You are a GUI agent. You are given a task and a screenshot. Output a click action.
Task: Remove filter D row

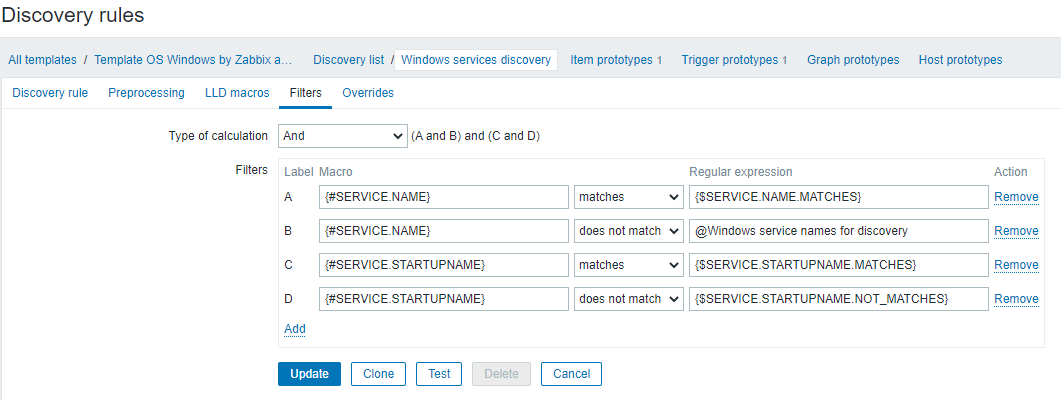pos(1016,299)
